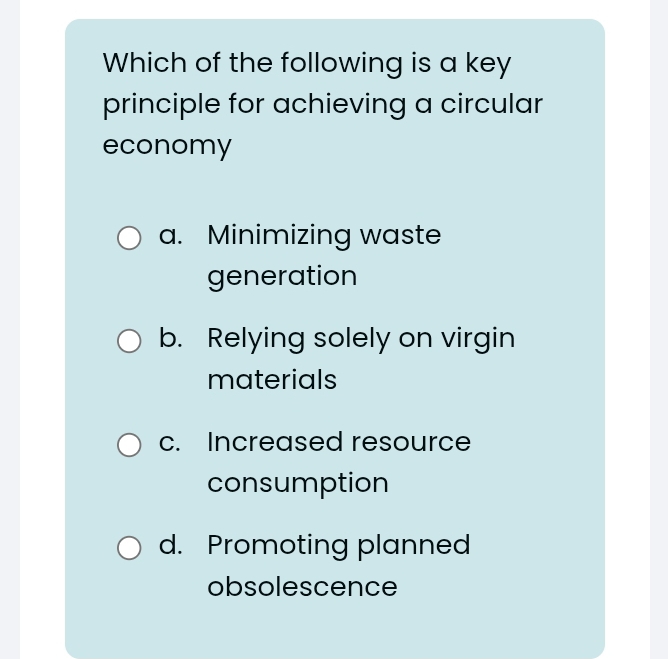Click the "principle for achieving a circular" line
The image size is (668, 659).
pos(322,104)
